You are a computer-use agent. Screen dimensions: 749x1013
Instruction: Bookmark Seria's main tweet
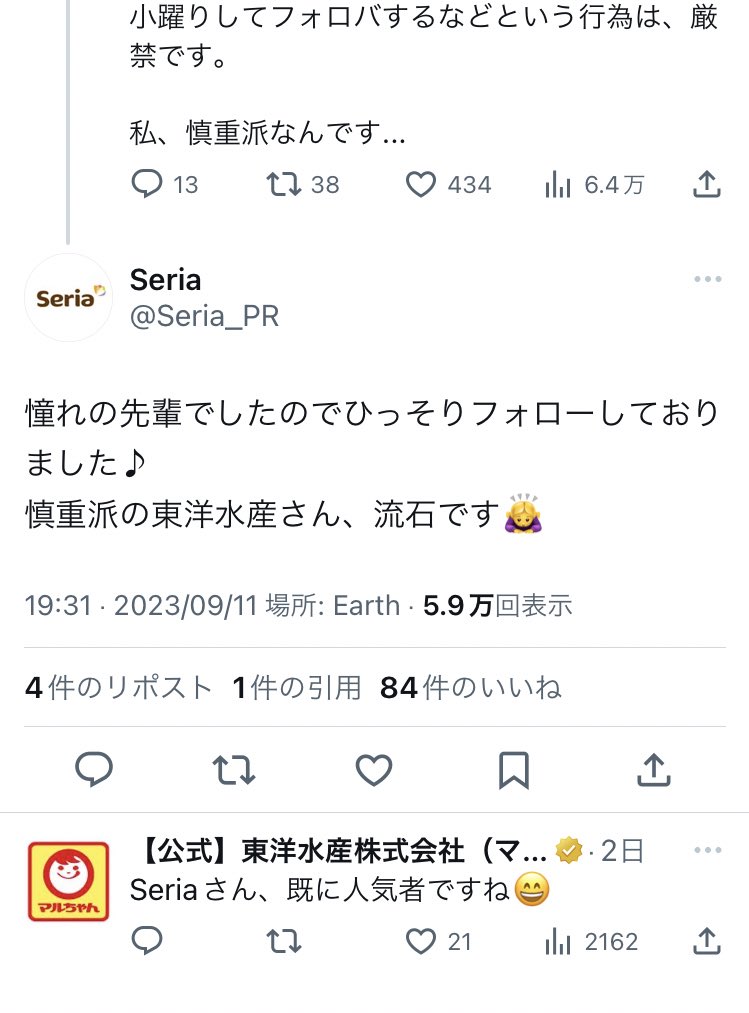(514, 770)
